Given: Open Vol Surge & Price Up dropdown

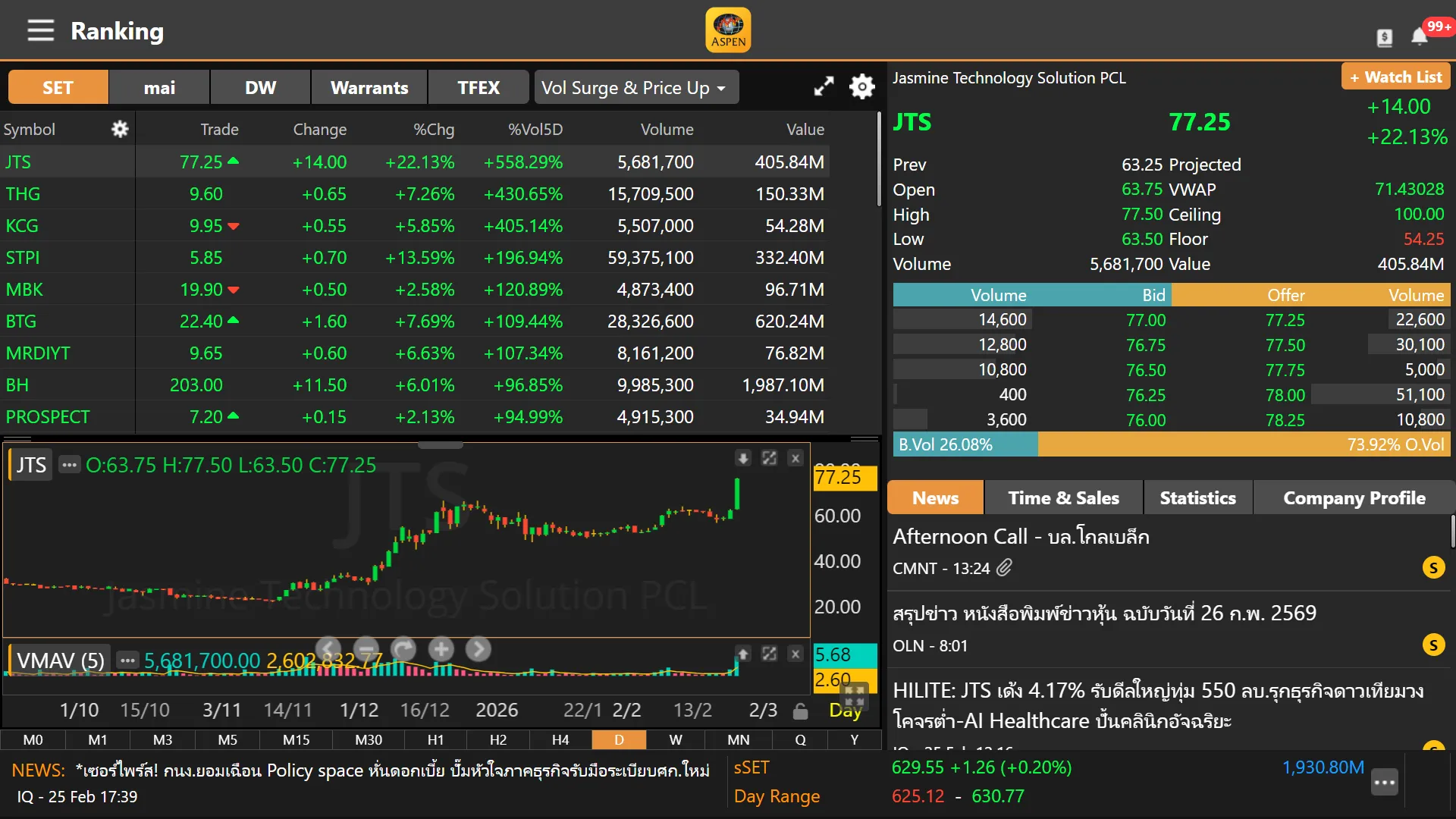Looking at the screenshot, I should pos(635,88).
